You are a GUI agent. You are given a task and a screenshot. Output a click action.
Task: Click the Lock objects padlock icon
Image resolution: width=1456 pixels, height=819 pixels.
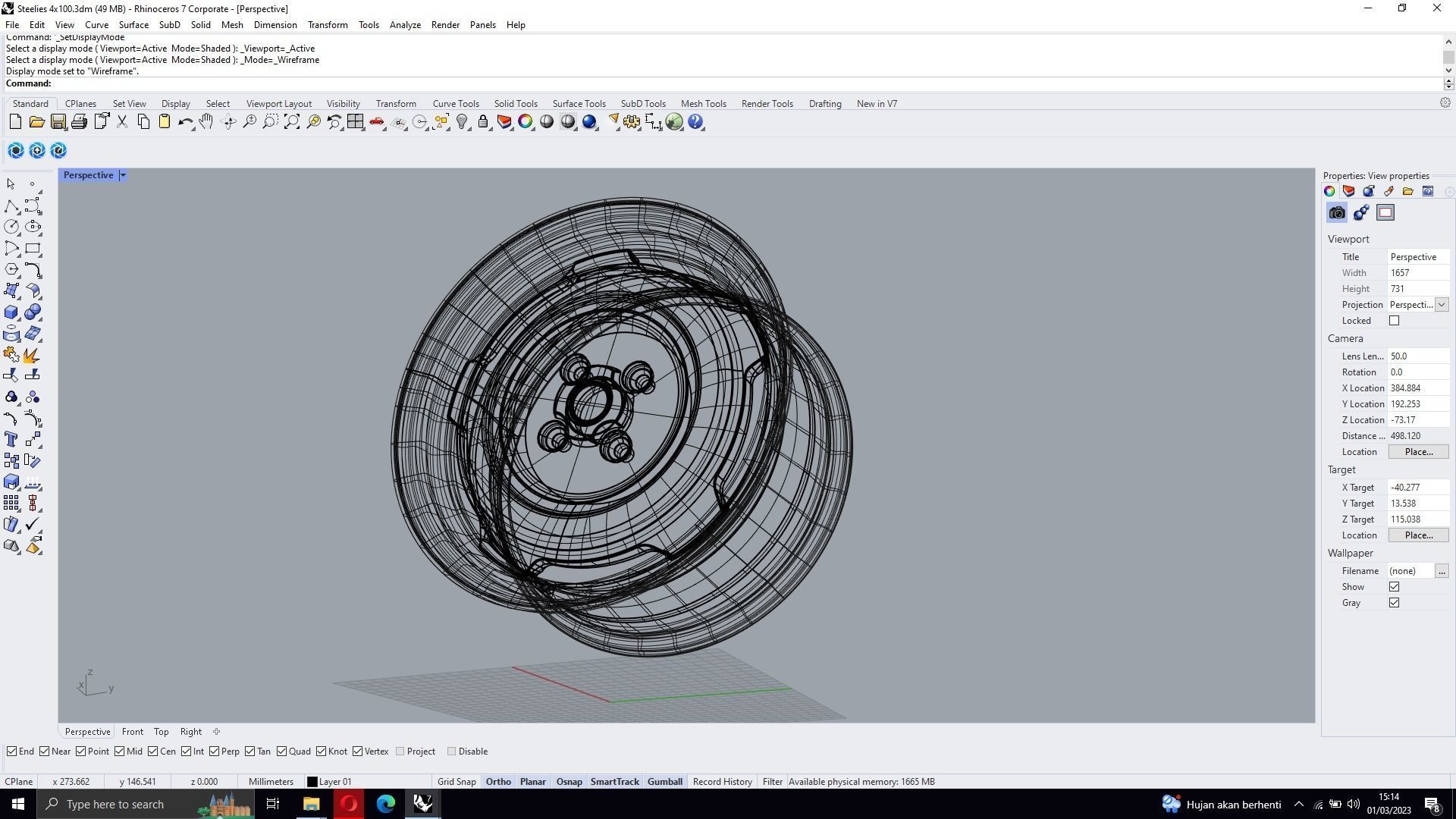point(483,122)
